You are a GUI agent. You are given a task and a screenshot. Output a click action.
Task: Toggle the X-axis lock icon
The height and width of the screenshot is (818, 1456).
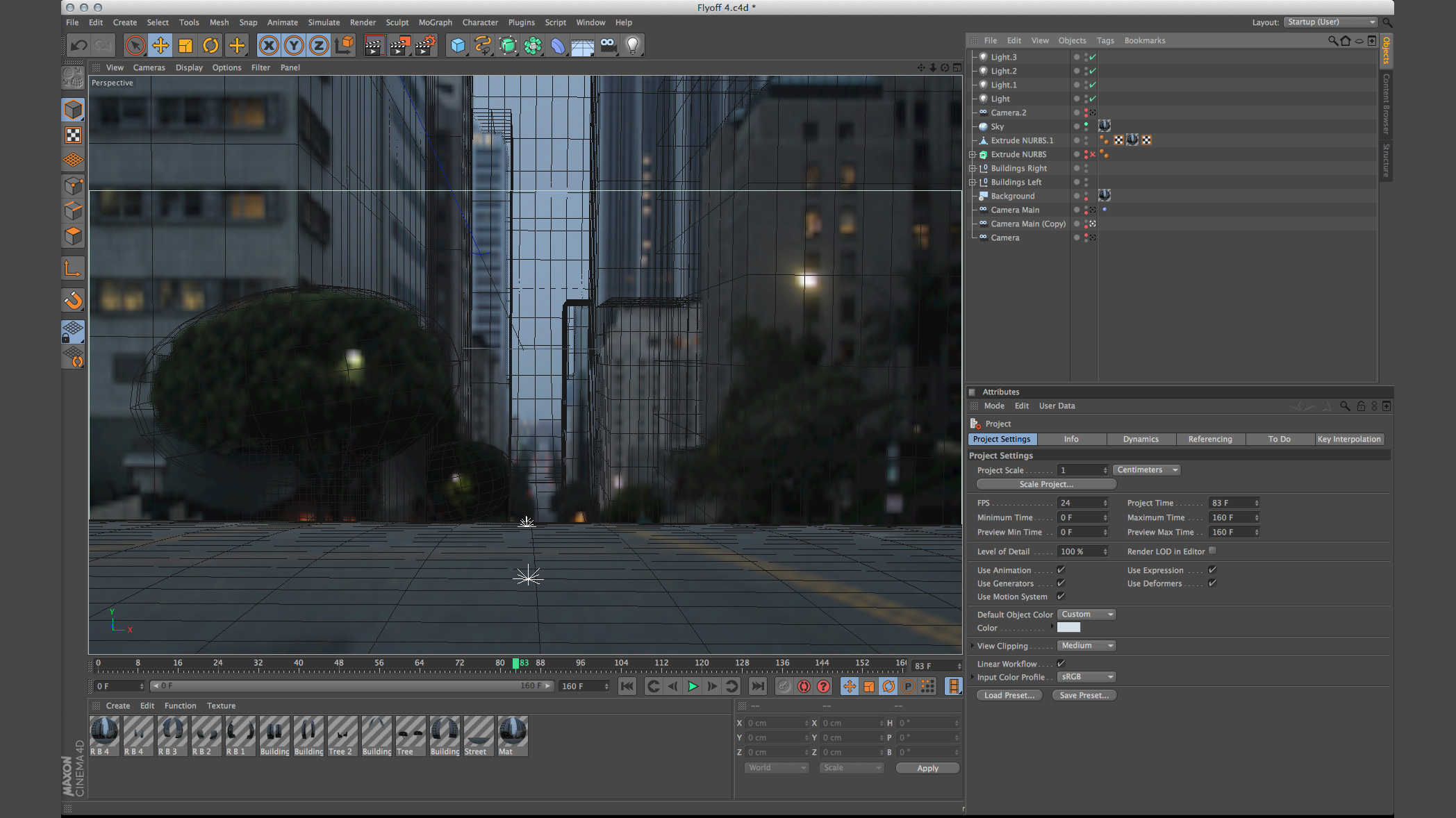click(269, 46)
